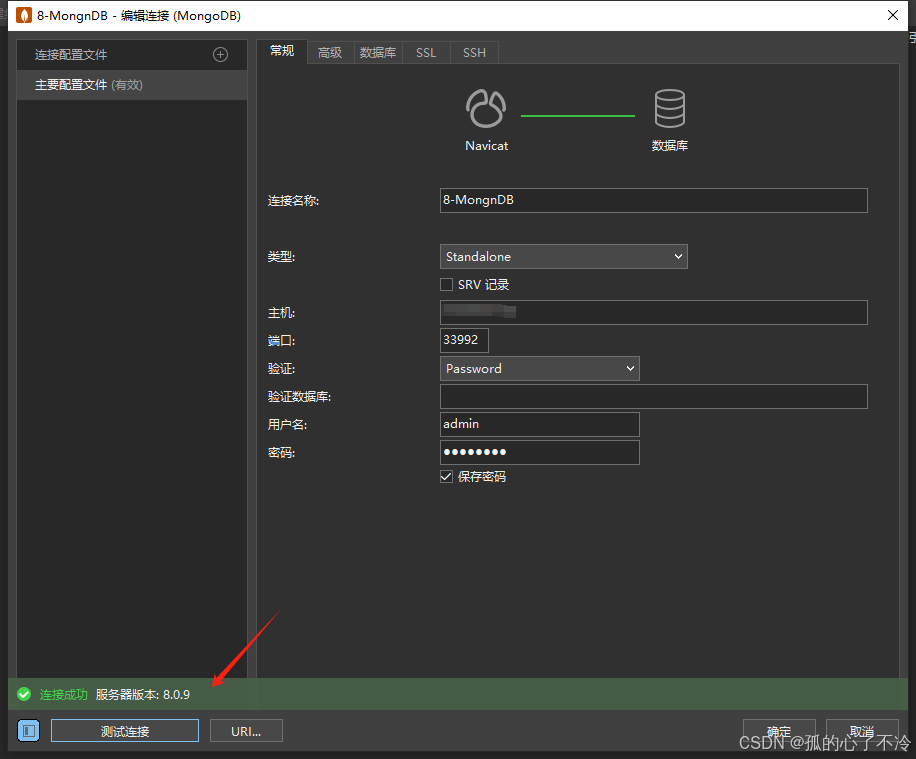
Task: Enable the SRV 记录 checkbox
Action: (446, 285)
